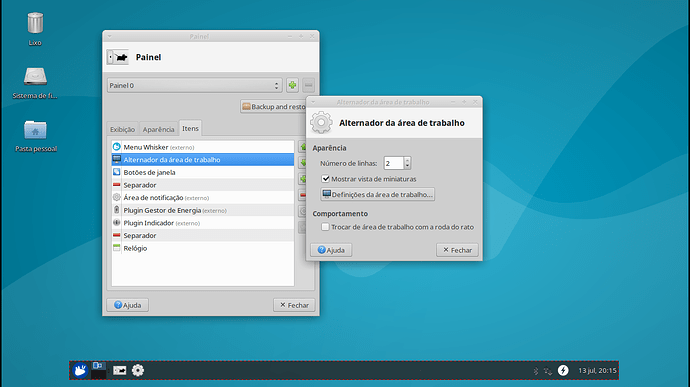Click Ajuda in the Painel window

tap(128, 305)
